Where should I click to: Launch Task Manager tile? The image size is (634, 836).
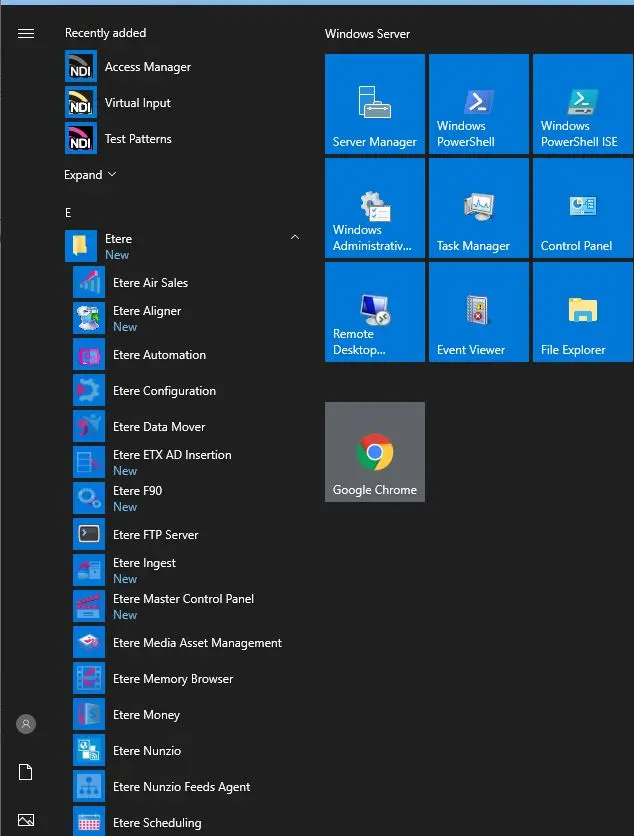coord(479,208)
